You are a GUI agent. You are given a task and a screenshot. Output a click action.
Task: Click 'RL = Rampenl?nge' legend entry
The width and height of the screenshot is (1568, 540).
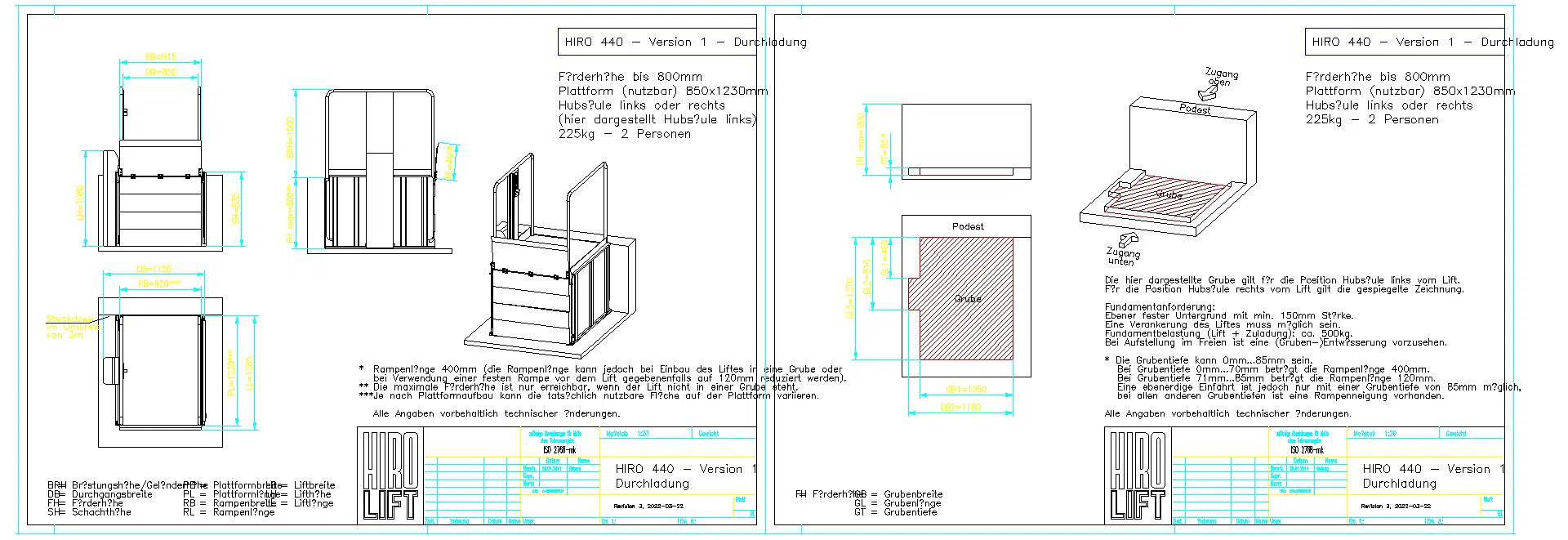229,512
